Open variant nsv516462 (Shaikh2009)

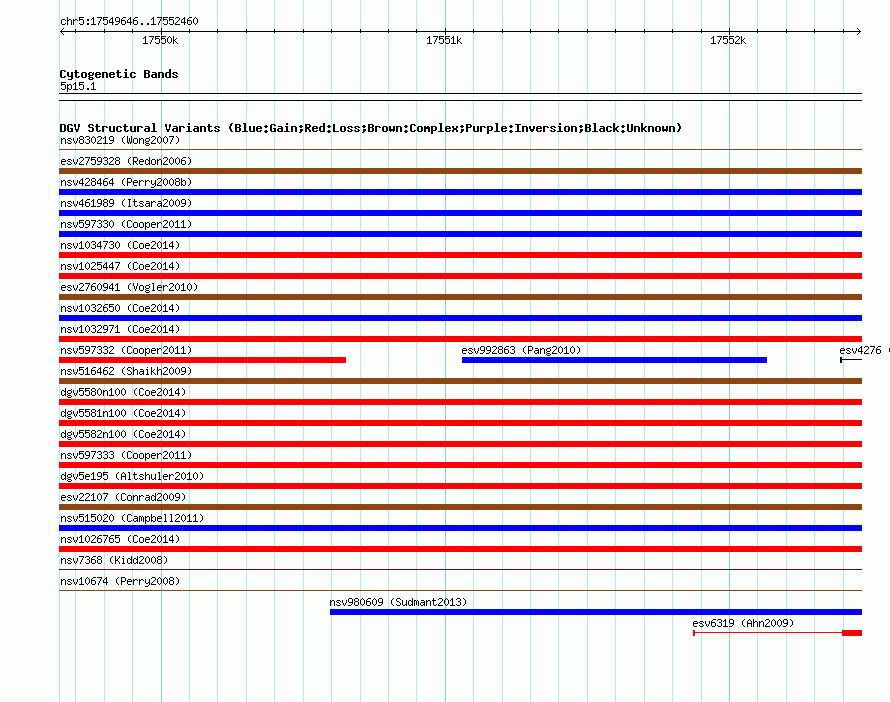126,371
